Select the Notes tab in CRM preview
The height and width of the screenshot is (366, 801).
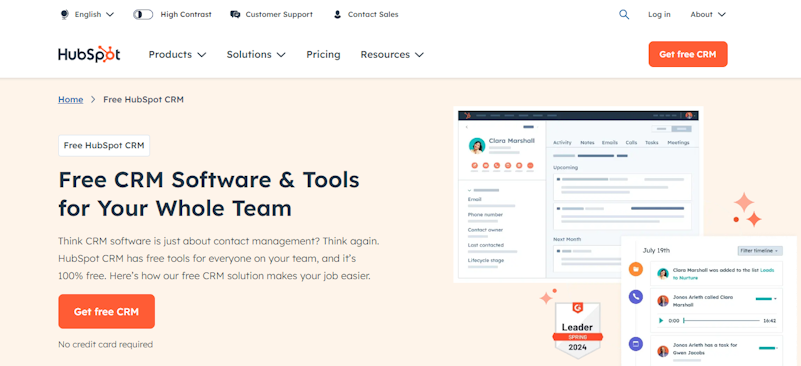tap(587, 143)
